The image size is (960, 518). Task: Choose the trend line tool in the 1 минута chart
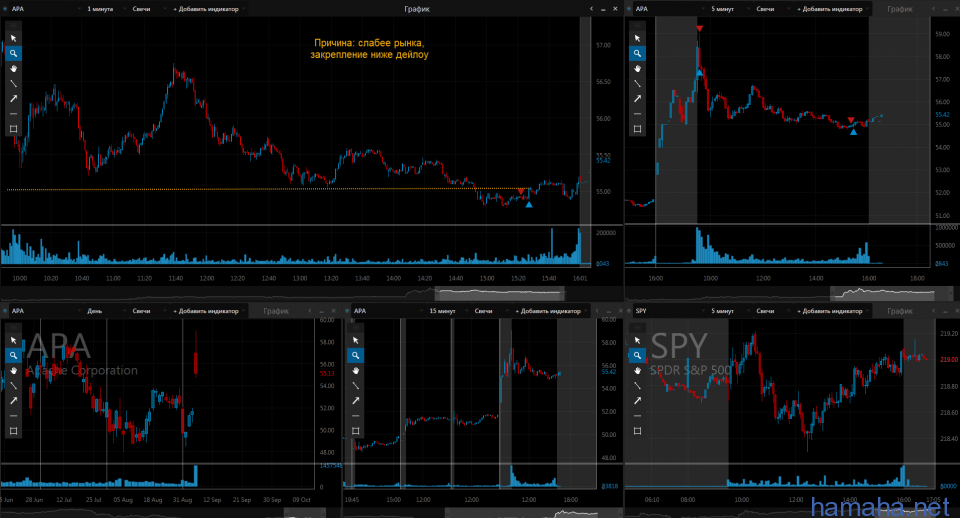(13, 83)
